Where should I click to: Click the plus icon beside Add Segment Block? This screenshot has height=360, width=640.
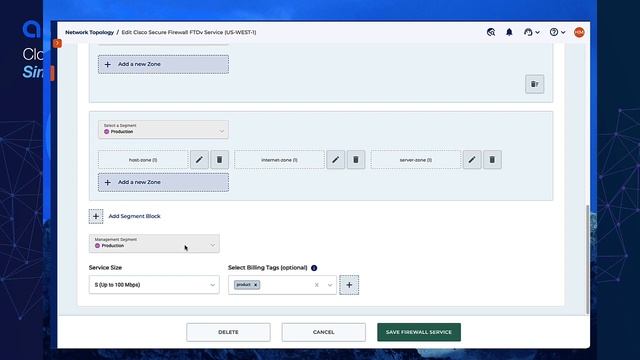pyautogui.click(x=96, y=216)
